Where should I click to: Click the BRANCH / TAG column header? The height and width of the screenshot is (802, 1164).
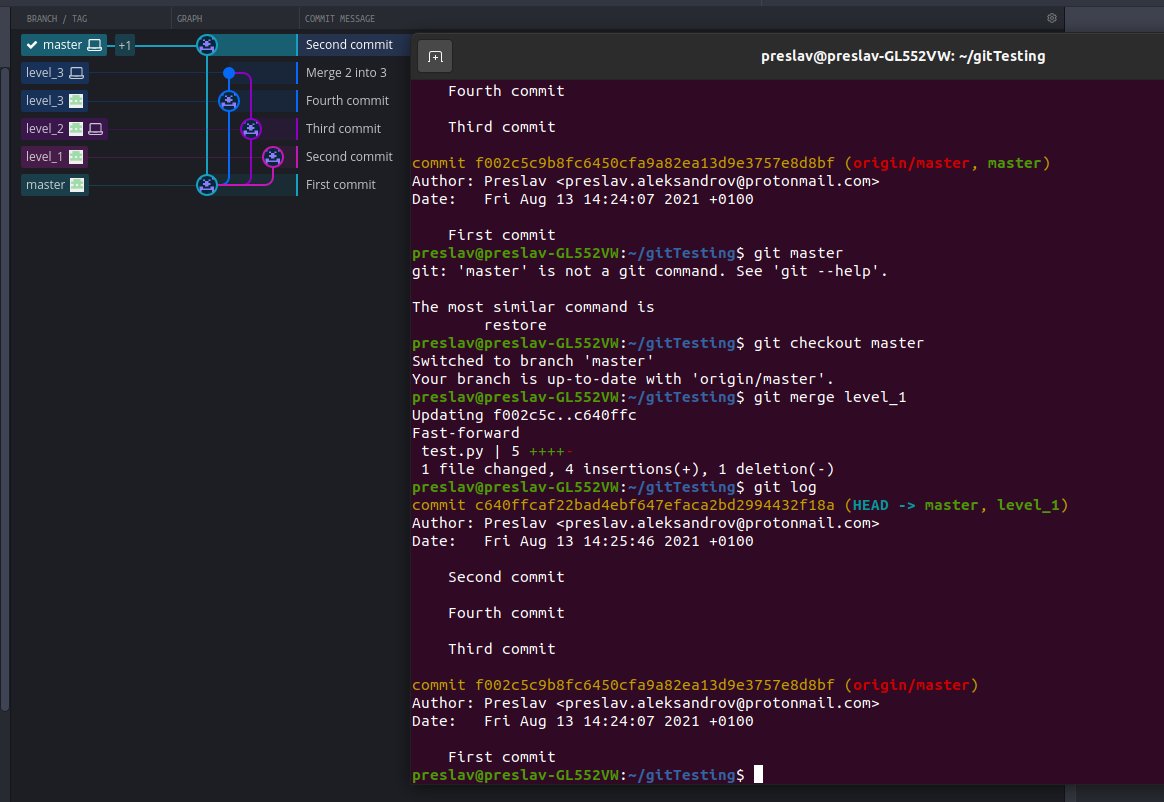tap(57, 19)
